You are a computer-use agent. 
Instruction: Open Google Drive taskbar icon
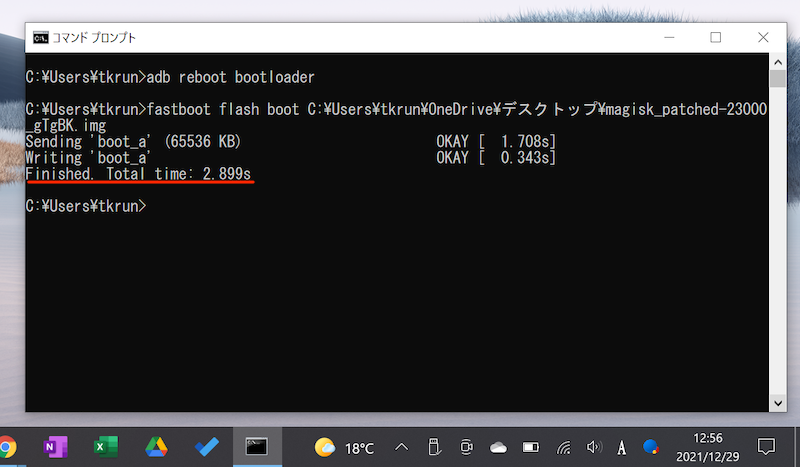tap(155, 446)
